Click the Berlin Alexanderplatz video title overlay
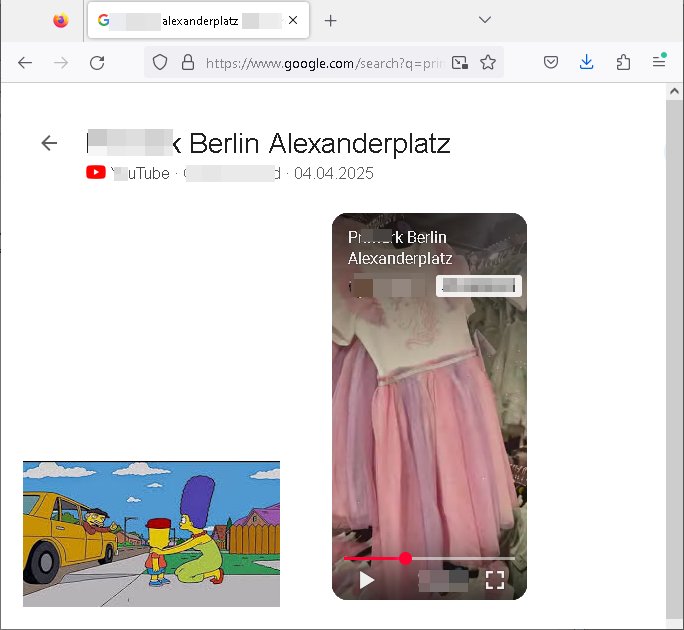The width and height of the screenshot is (684, 630). click(398, 247)
